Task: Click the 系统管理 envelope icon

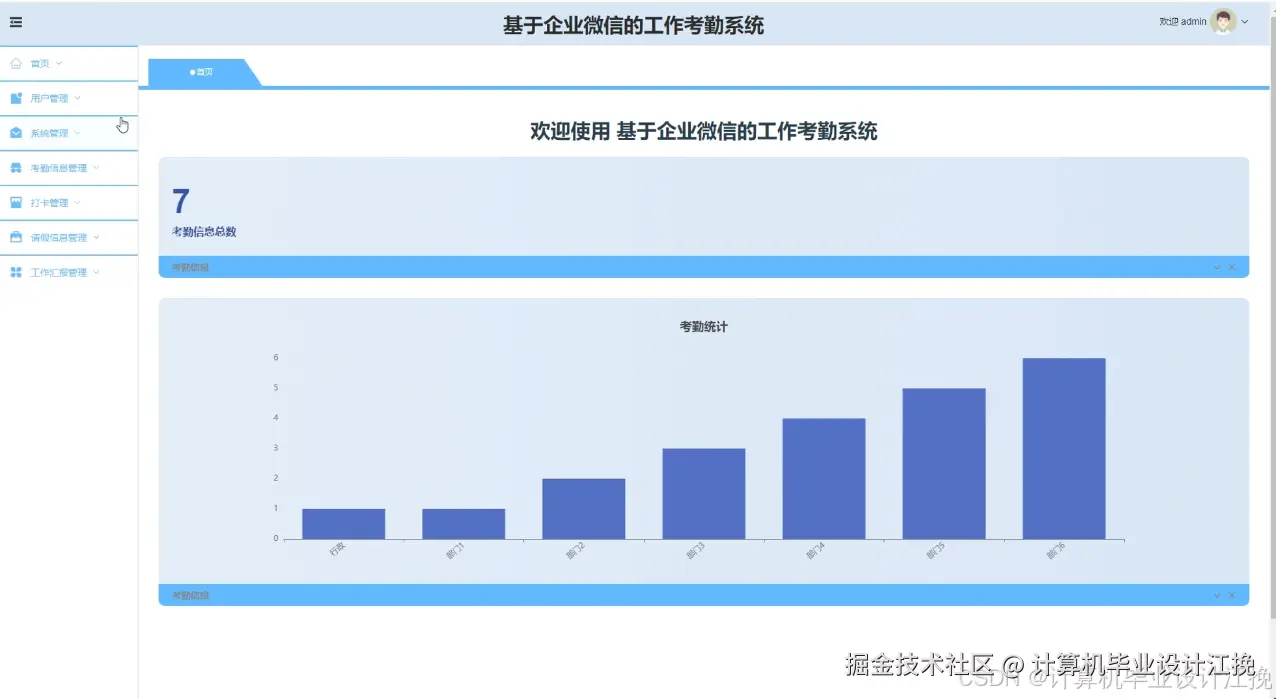Action: pyautogui.click(x=16, y=133)
